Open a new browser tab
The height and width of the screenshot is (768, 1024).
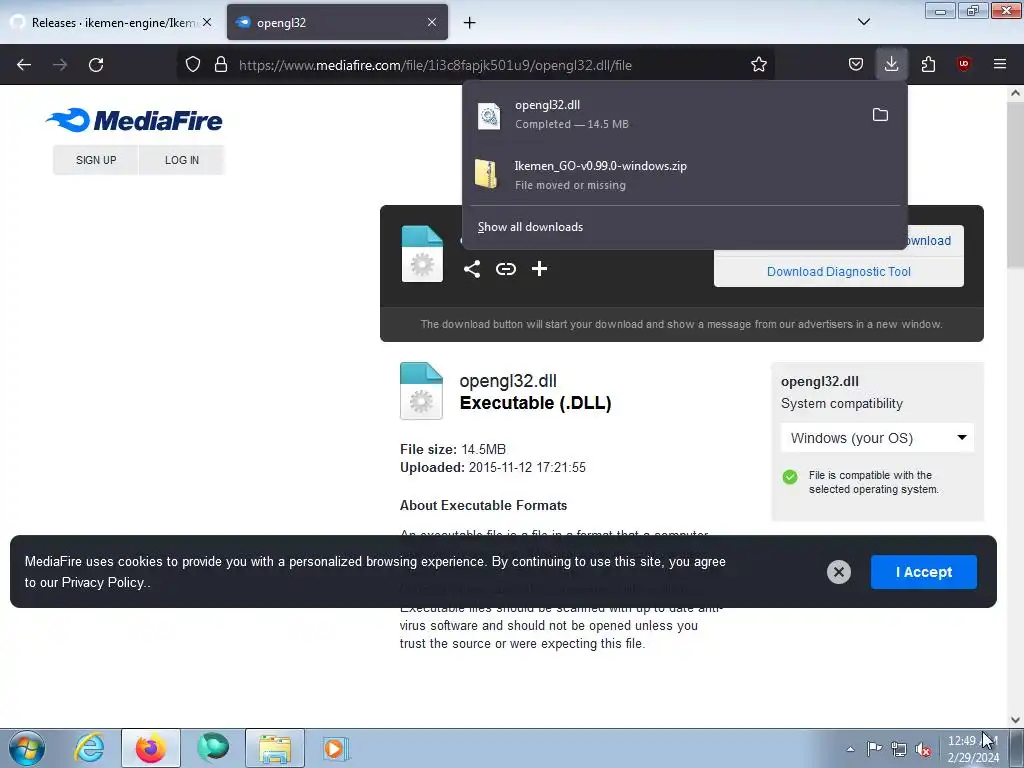pyautogui.click(x=470, y=22)
